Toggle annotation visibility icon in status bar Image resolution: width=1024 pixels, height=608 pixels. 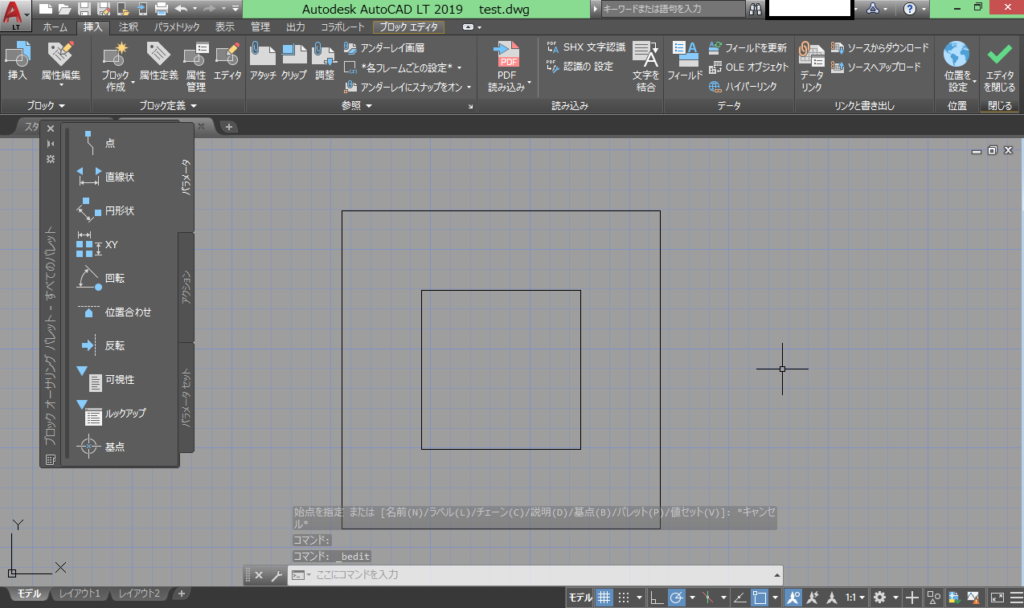pos(793,597)
